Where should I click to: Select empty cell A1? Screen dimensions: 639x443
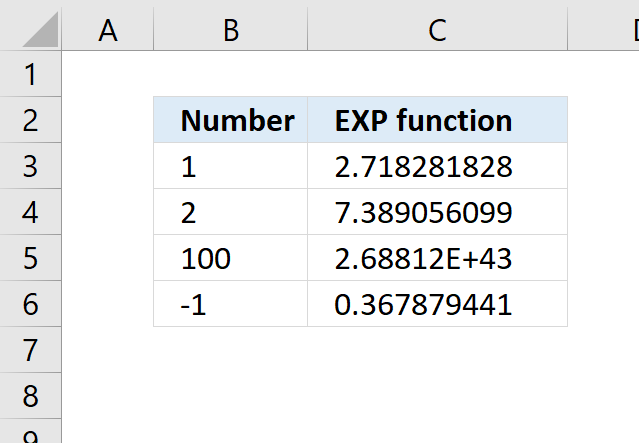tap(108, 74)
